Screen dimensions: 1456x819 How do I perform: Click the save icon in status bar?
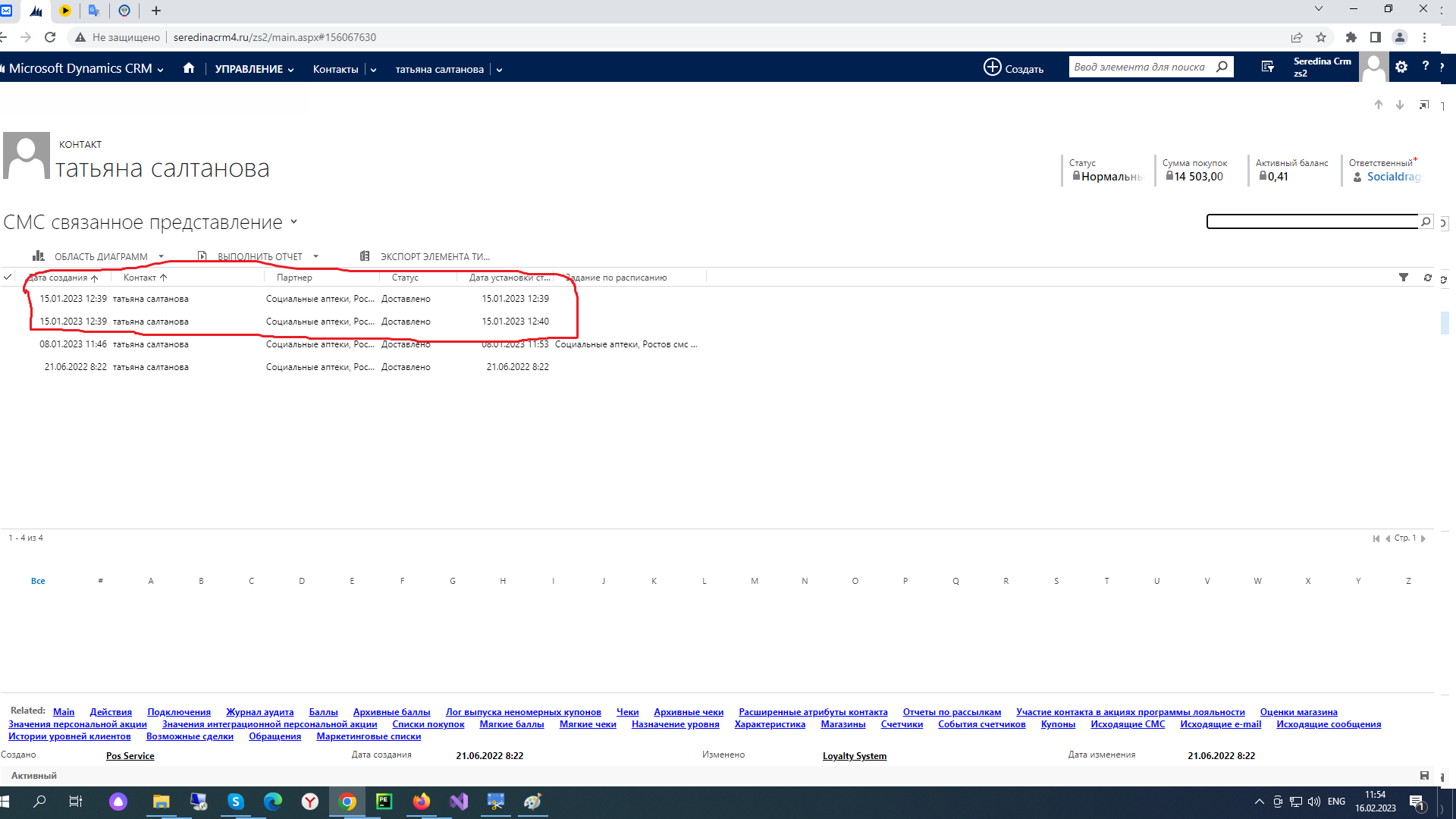1424,775
